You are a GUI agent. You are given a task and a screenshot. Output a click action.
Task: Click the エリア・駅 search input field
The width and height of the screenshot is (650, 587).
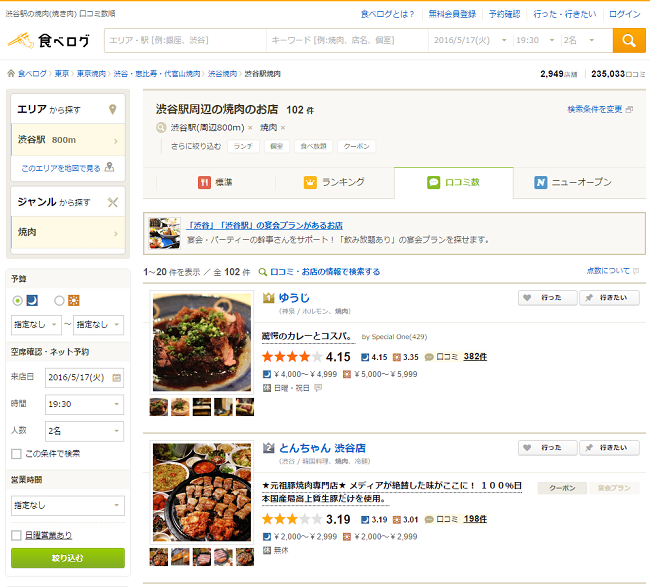coord(185,40)
